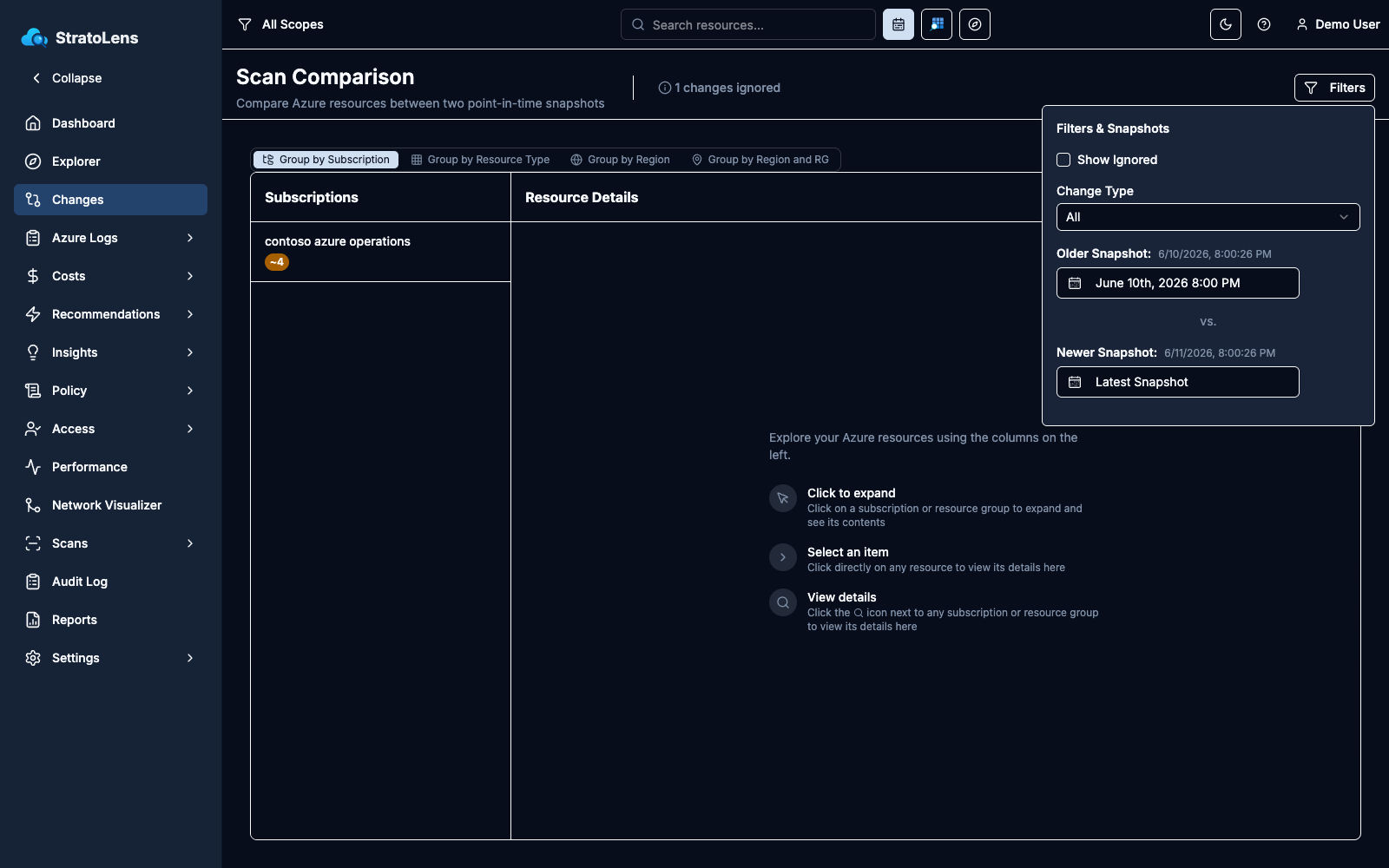Switch to Group by Resource Type tab
This screenshot has height=868, width=1389.
coord(480,160)
